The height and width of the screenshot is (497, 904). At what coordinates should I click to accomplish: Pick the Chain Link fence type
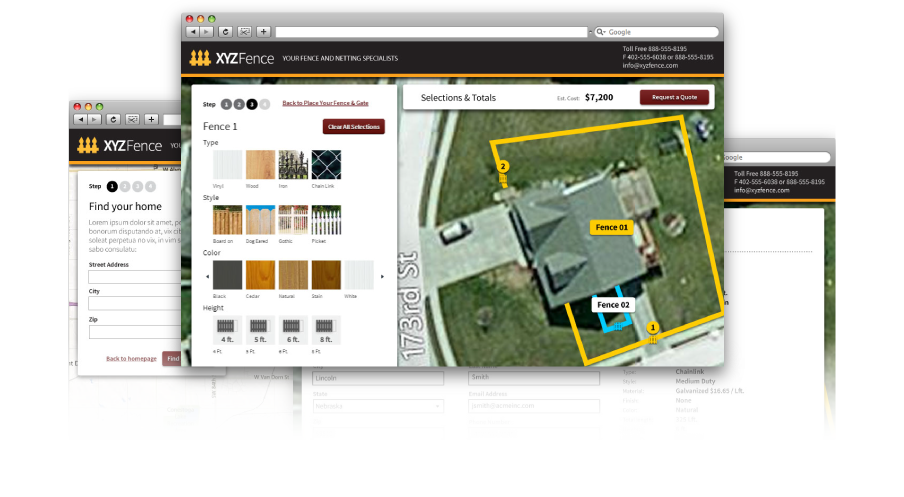coord(326,165)
